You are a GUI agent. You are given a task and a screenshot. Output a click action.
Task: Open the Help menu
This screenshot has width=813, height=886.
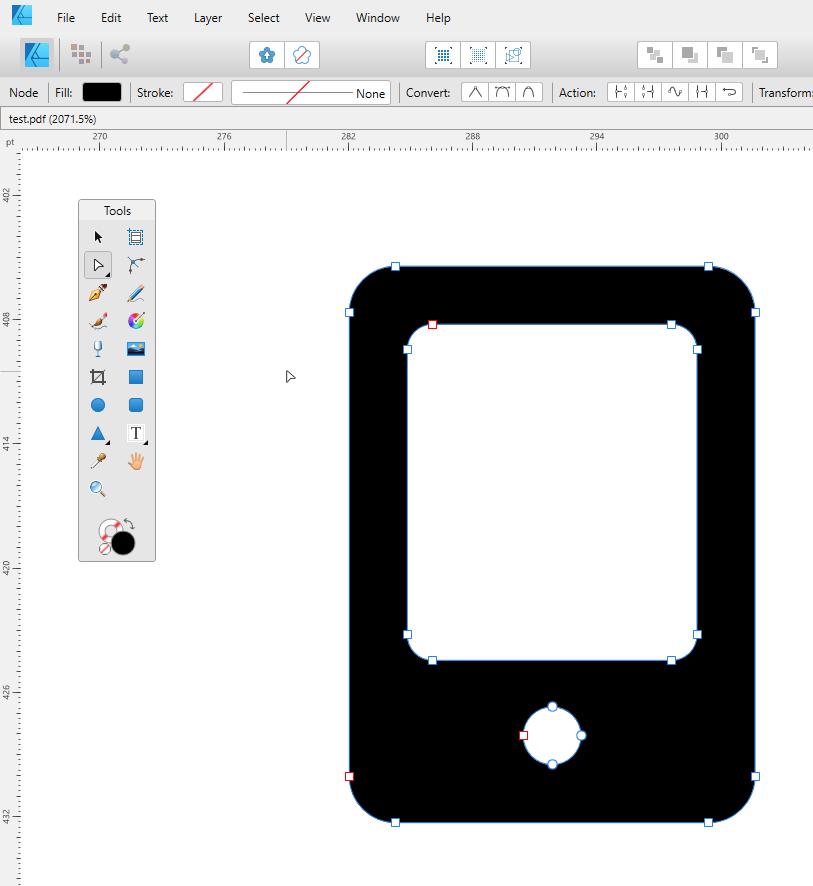click(x=438, y=18)
